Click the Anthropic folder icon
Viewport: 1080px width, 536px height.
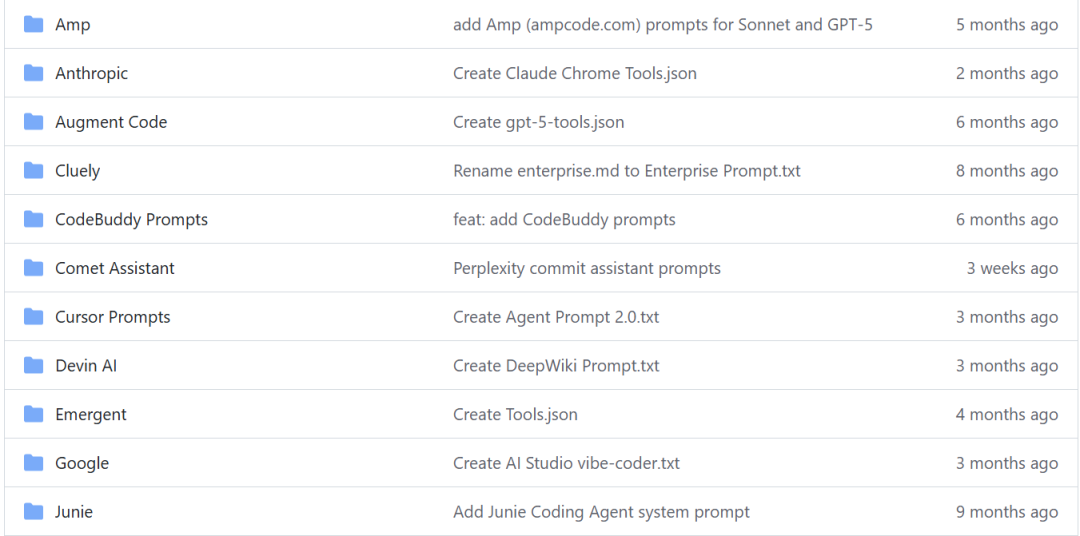click(34, 73)
